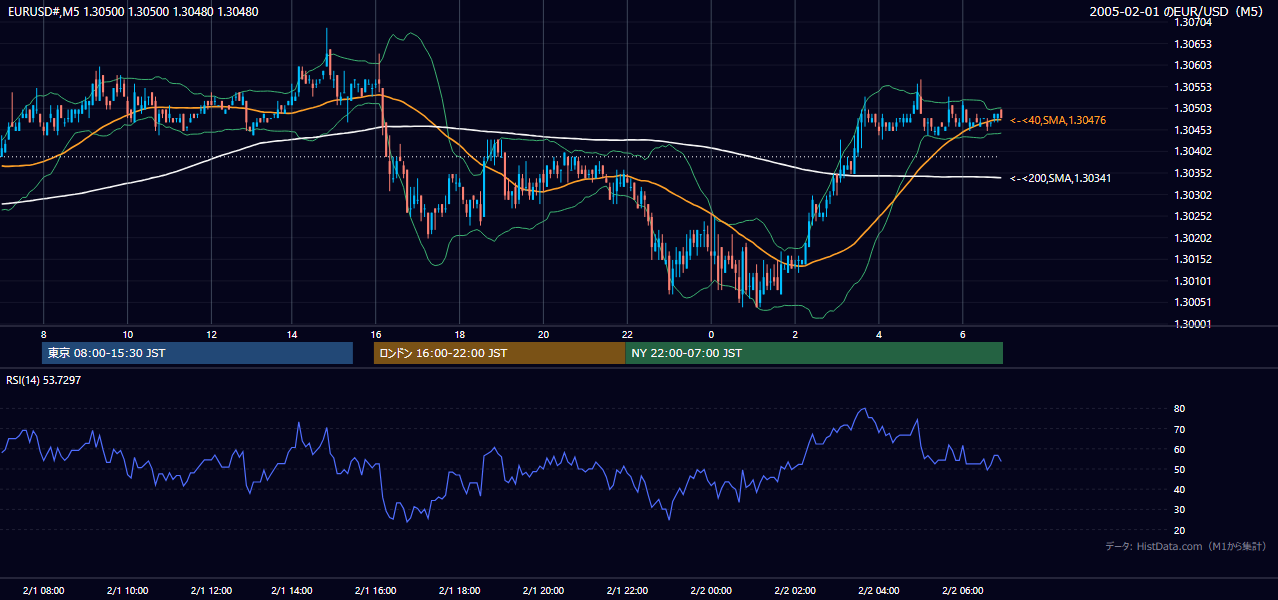Click price axis label 1.30453
This screenshot has width=1278, height=600.
pos(1193,130)
